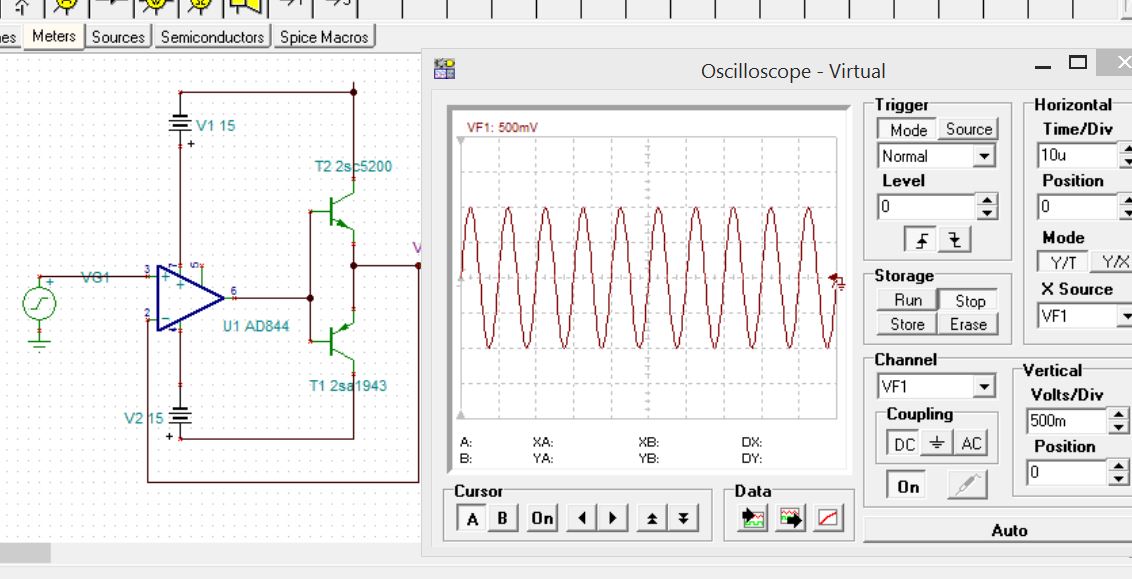Click the schematic horizontal scrollbar thumb
The height and width of the screenshot is (579, 1132).
tap(25, 553)
